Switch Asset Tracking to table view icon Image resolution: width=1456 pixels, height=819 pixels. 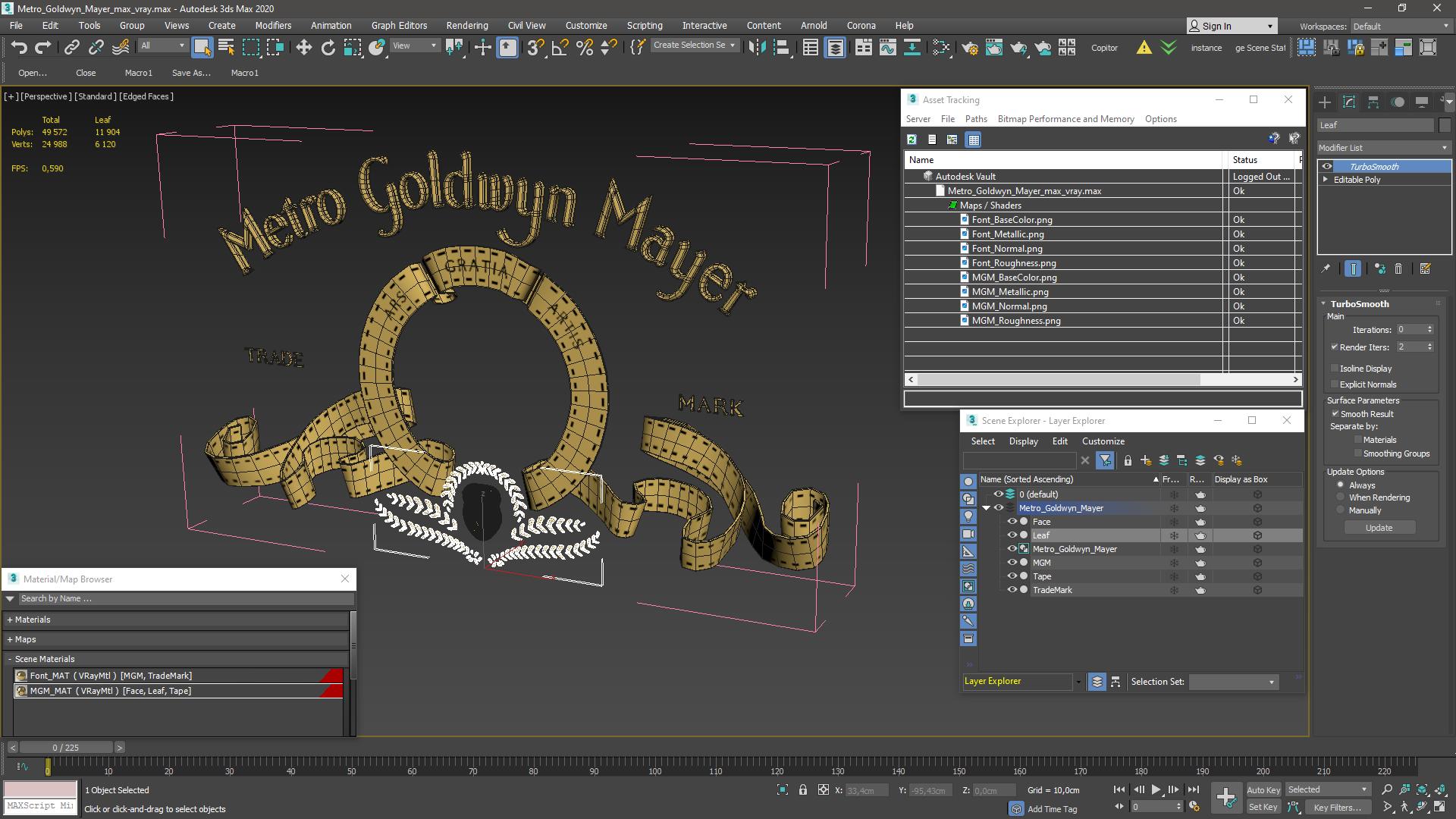coord(974,140)
